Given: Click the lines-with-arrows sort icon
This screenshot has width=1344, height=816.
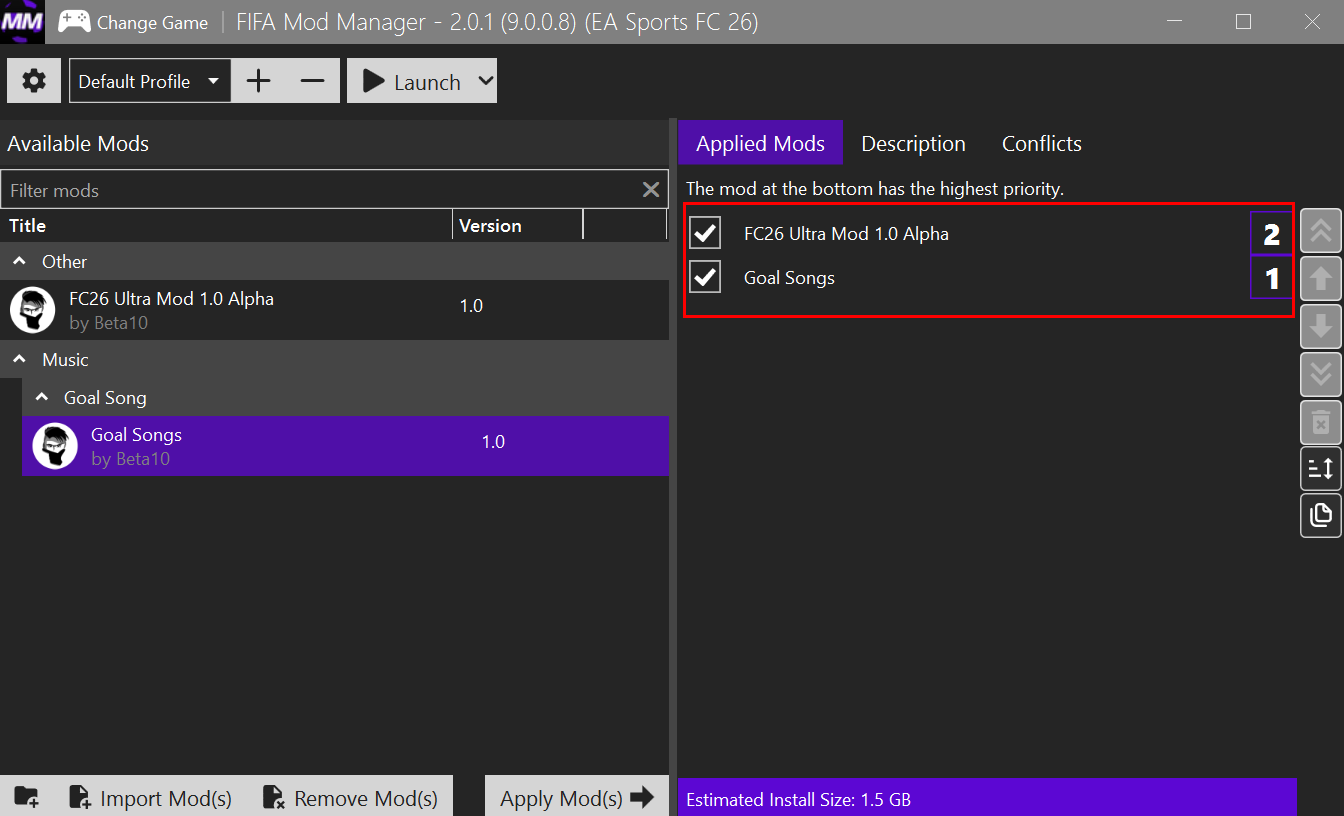Looking at the screenshot, I should pyautogui.click(x=1320, y=468).
